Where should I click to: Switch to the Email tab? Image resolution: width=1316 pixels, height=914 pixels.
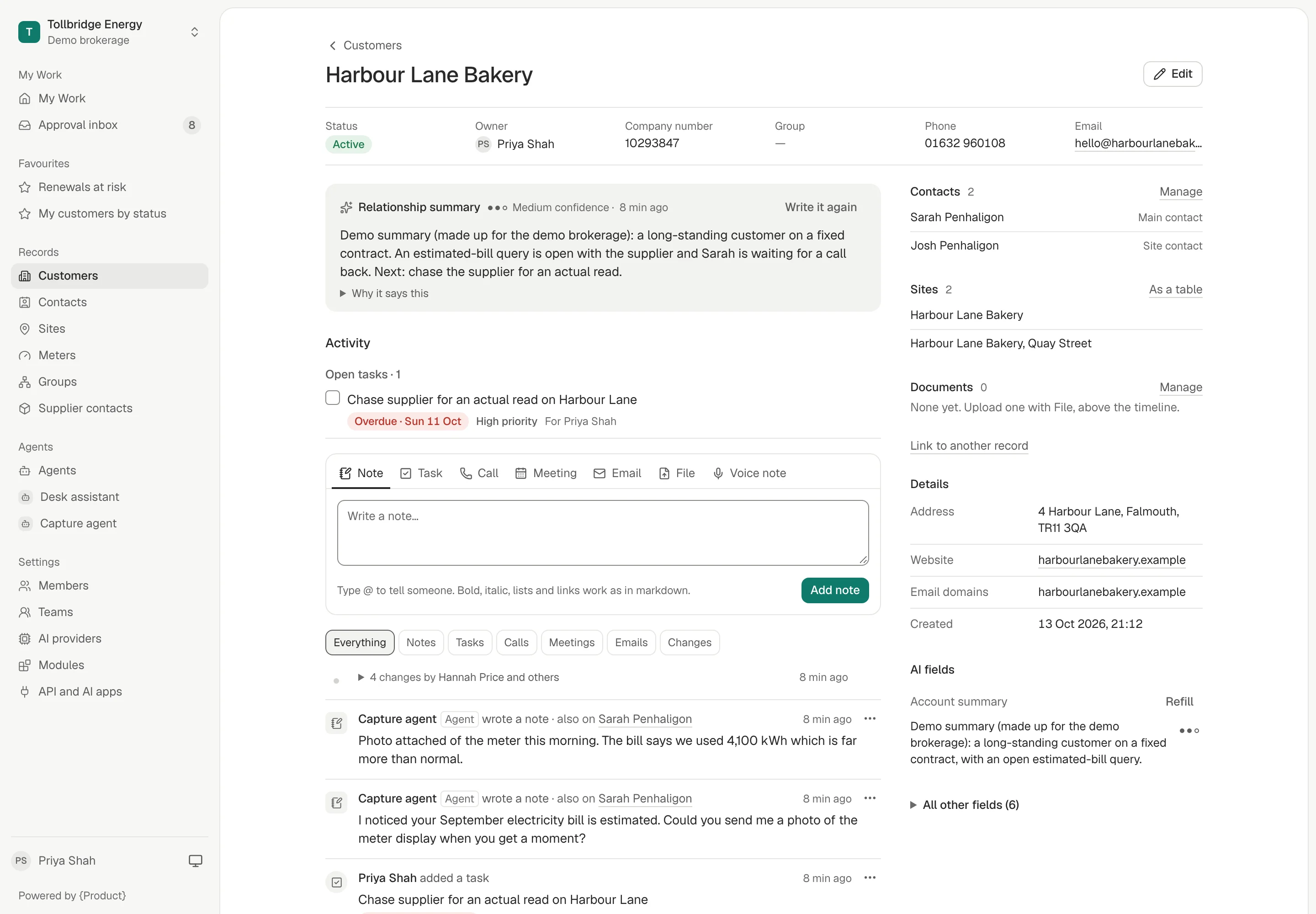point(617,473)
